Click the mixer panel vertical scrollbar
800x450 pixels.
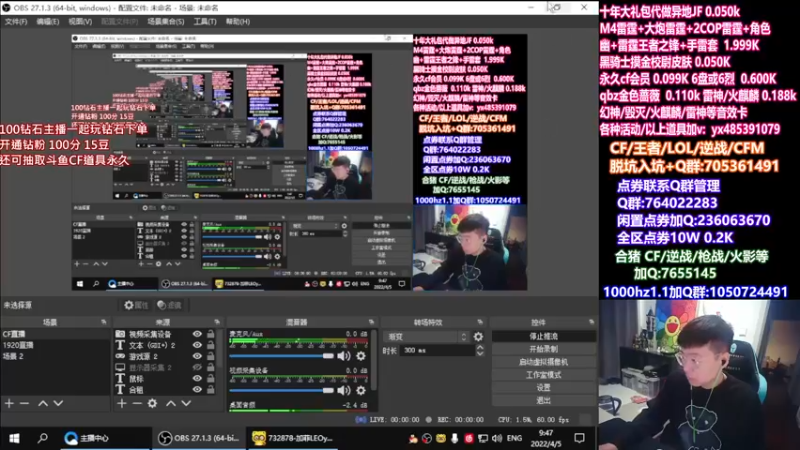click(x=375, y=360)
